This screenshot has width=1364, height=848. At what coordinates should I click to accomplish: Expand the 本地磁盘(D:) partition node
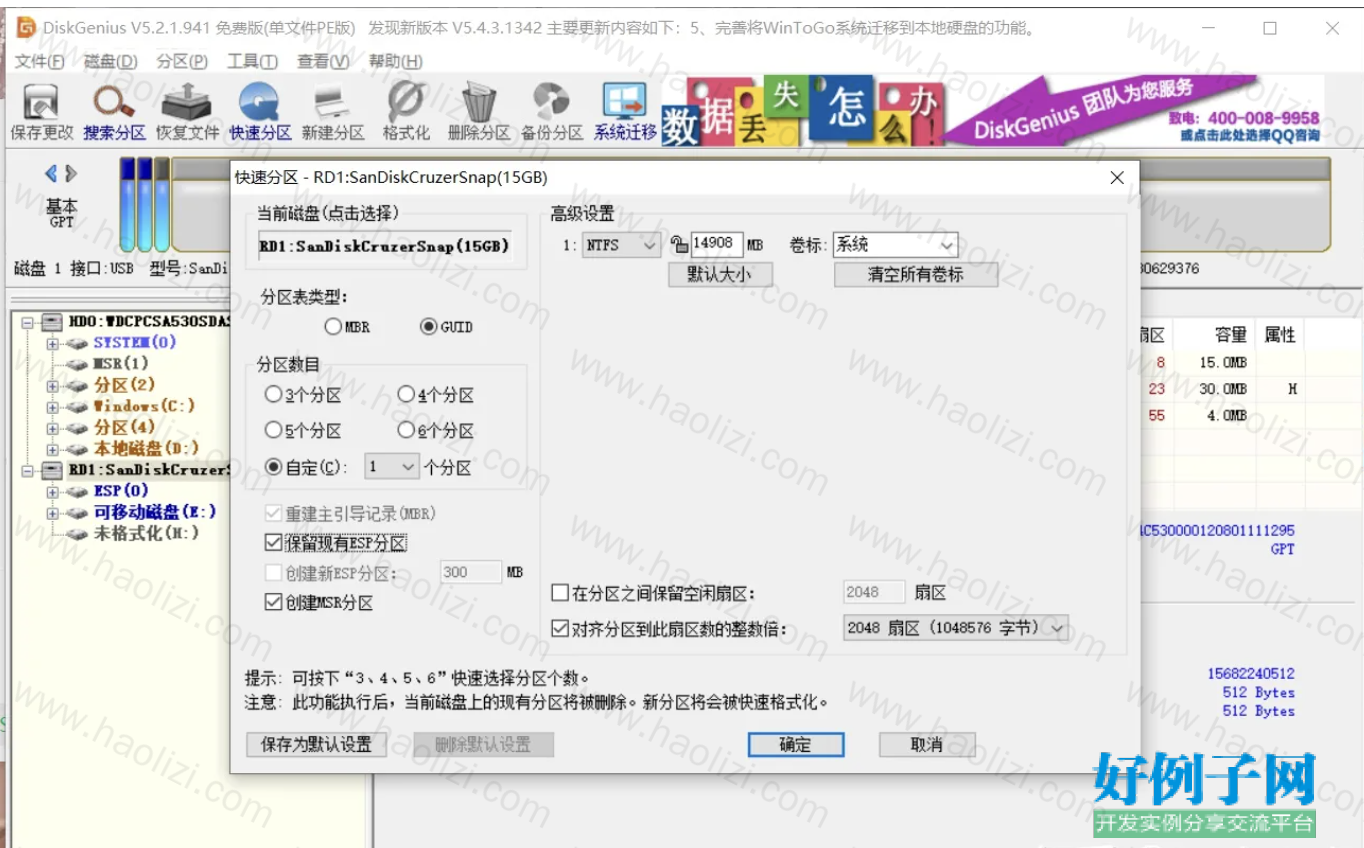point(52,448)
